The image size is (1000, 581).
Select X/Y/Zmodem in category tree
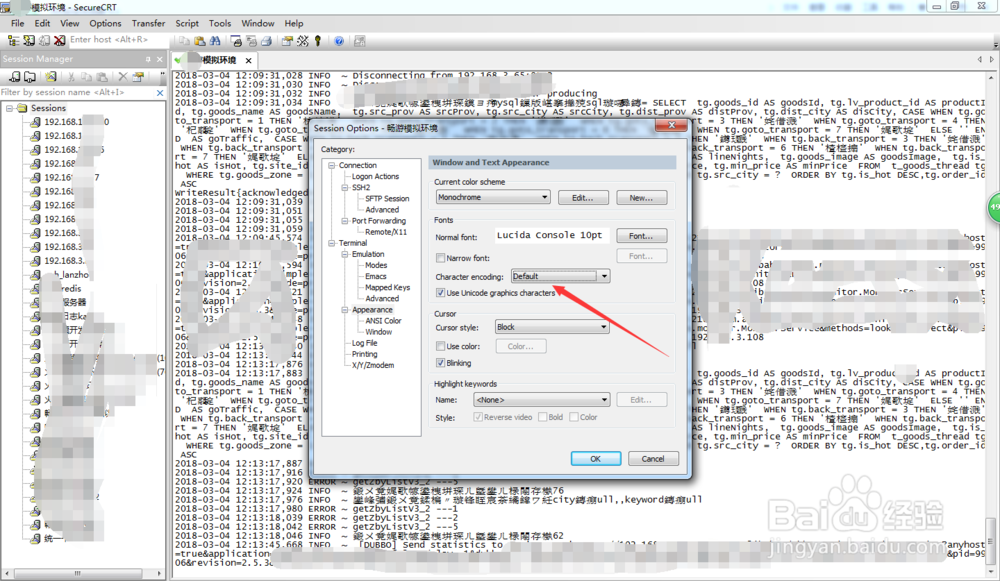click(373, 365)
